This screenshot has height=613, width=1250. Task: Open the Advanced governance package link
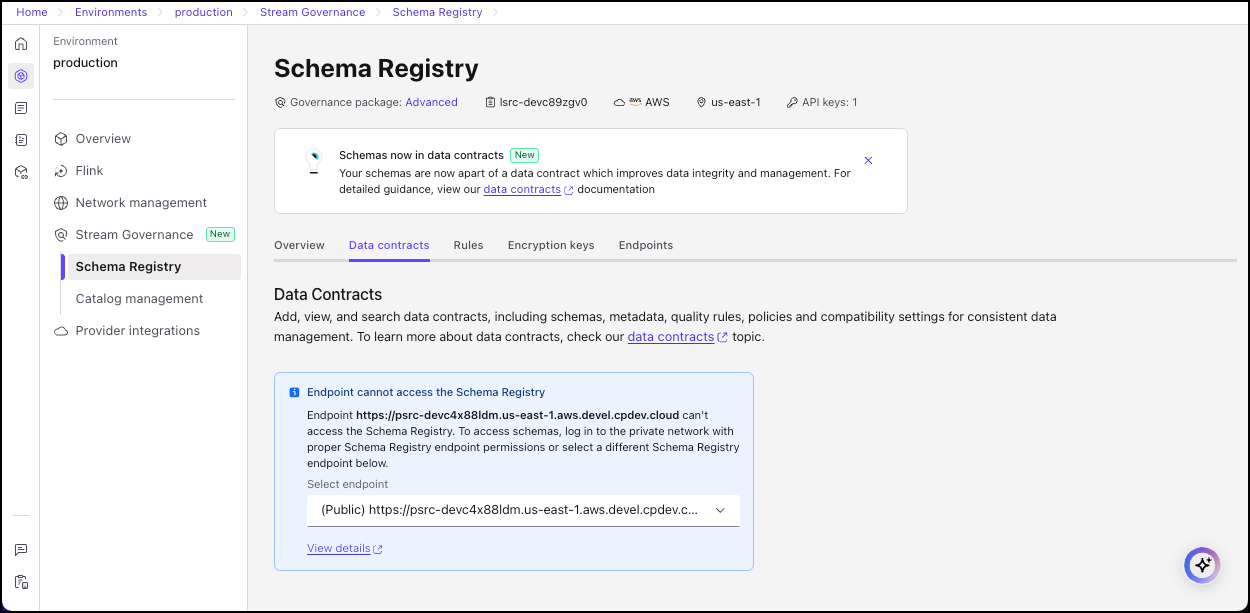431,101
